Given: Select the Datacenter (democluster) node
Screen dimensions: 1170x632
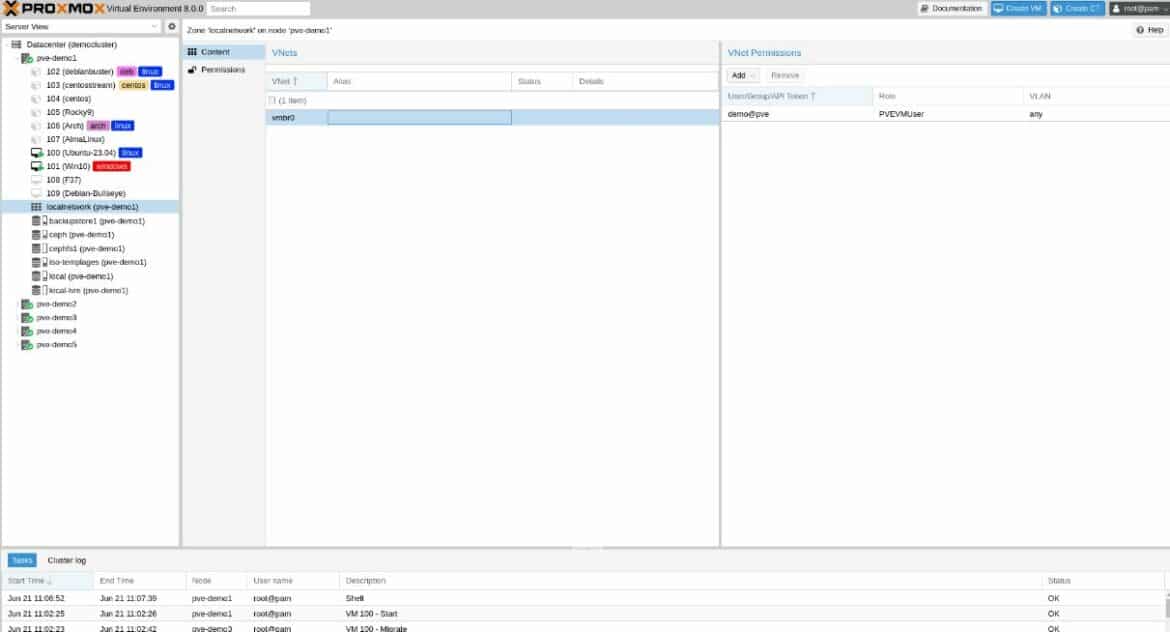Looking at the screenshot, I should (71, 44).
